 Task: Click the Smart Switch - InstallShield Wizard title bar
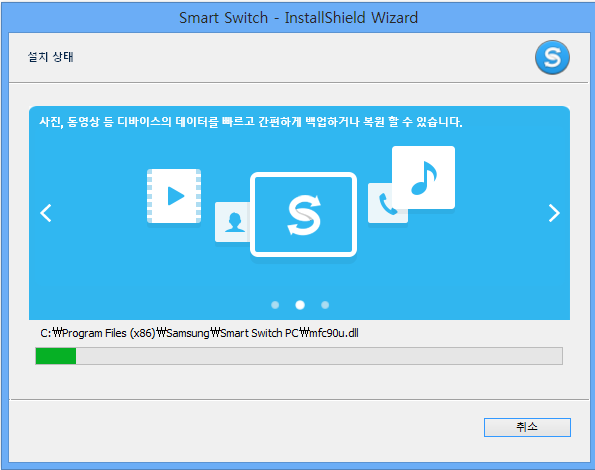click(298, 17)
